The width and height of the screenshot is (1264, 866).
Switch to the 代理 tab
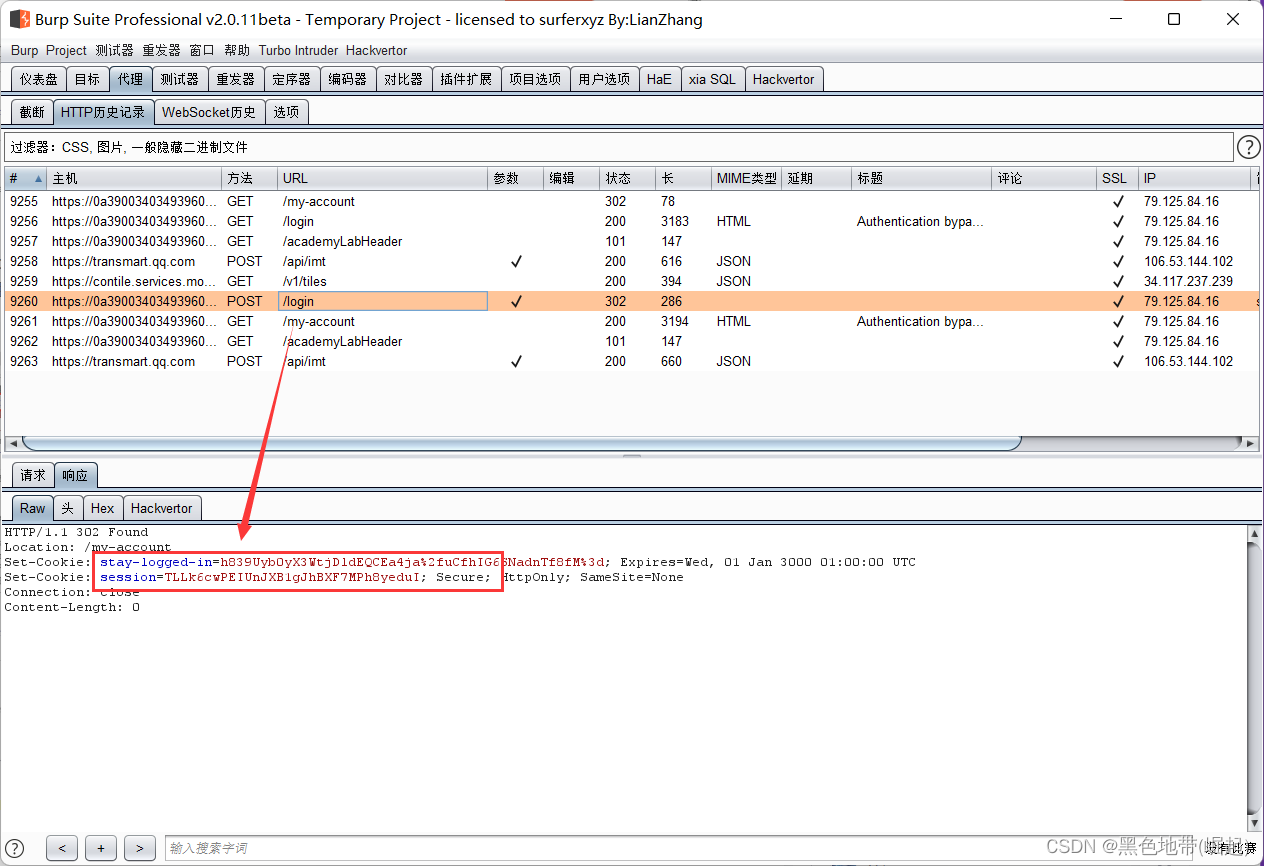130,79
